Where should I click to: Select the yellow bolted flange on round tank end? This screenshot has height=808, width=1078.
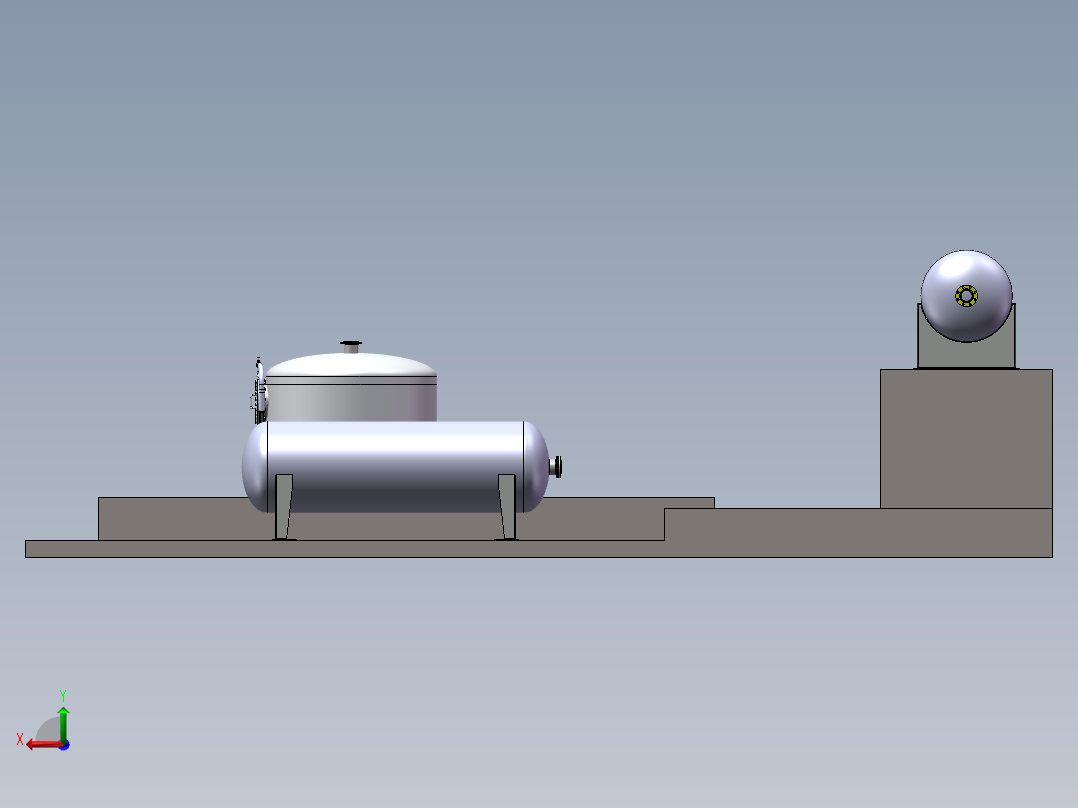pyautogui.click(x=966, y=296)
